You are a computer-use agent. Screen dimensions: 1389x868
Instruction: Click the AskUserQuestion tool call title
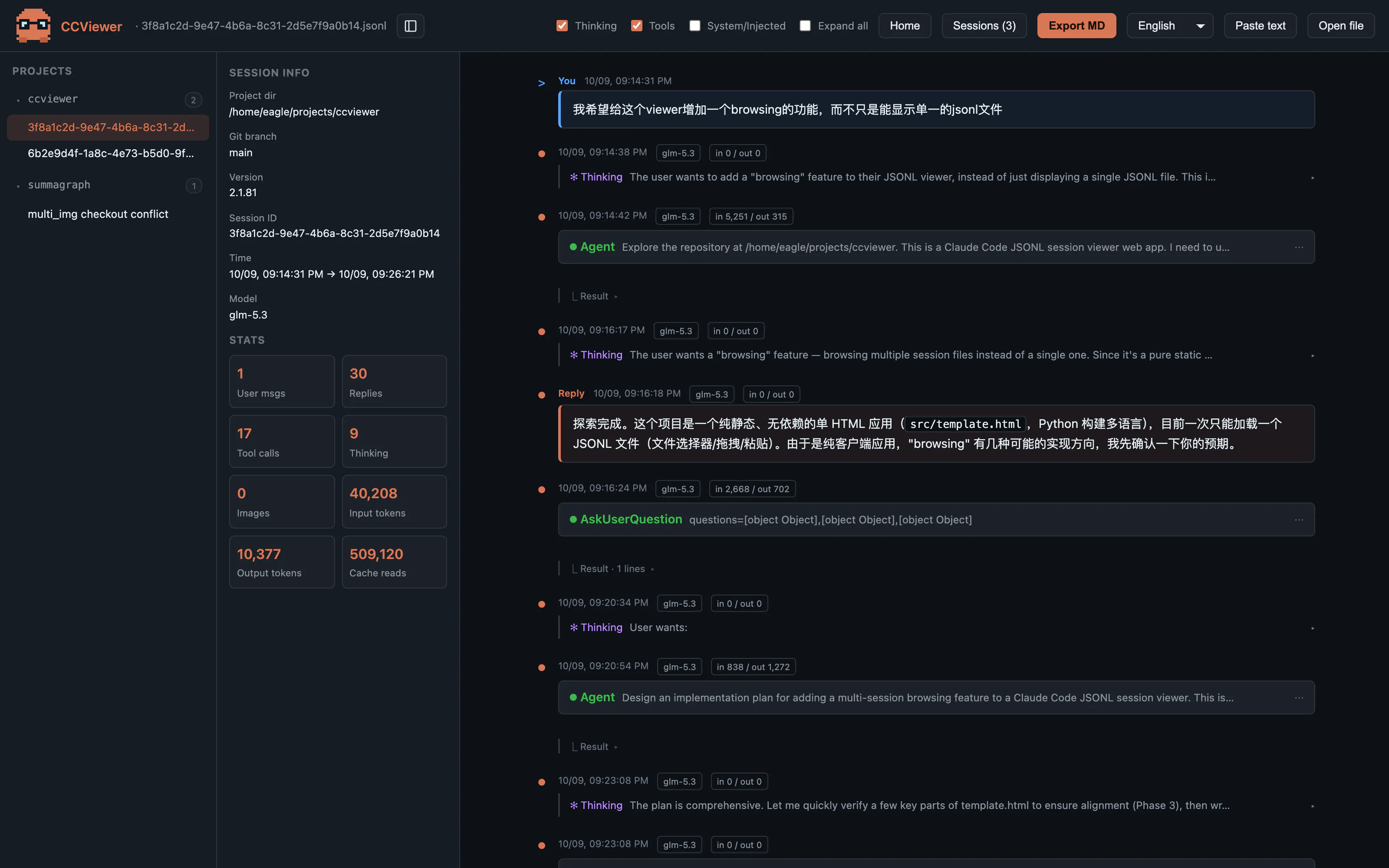point(631,519)
